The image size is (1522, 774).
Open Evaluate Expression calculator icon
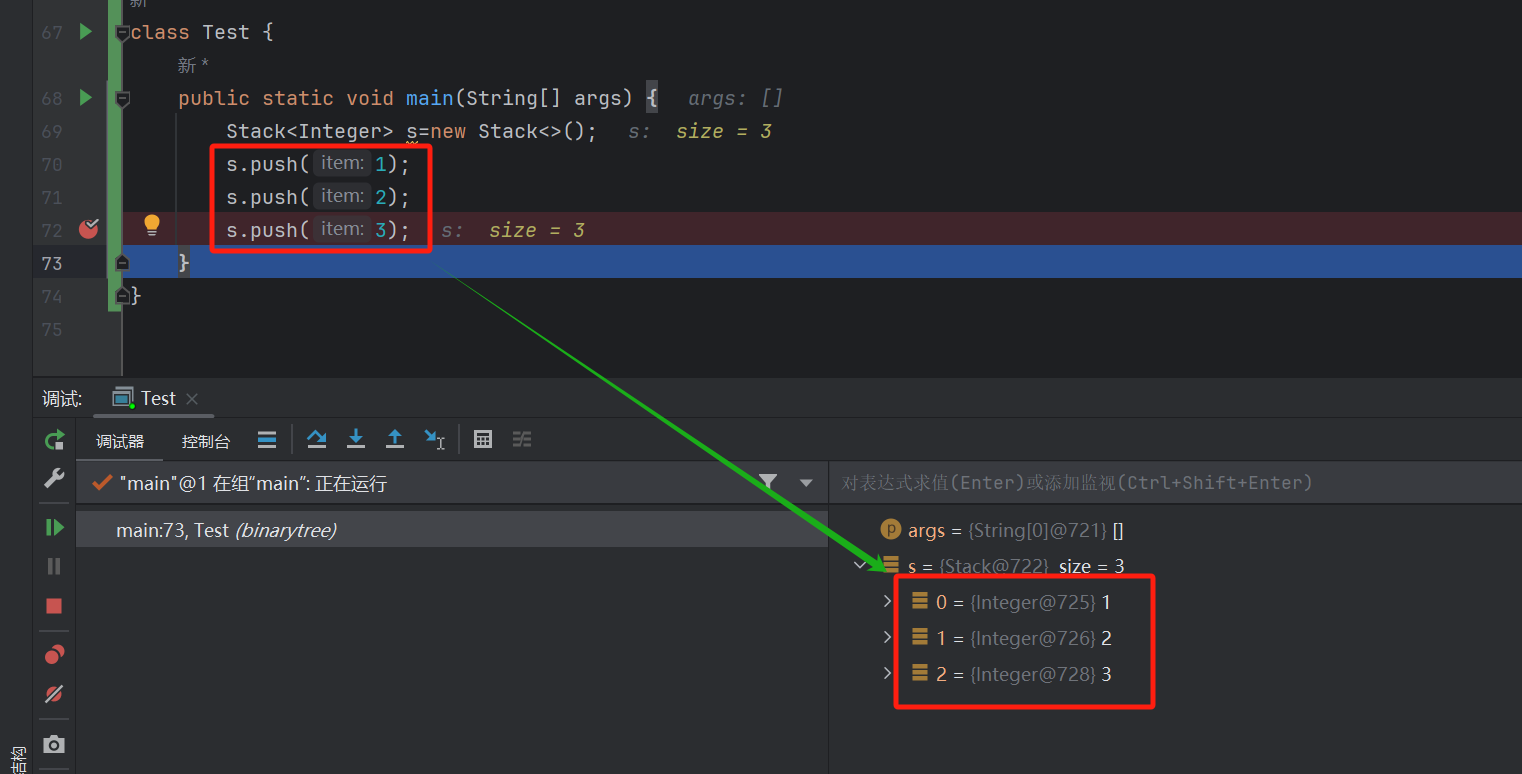point(483,439)
